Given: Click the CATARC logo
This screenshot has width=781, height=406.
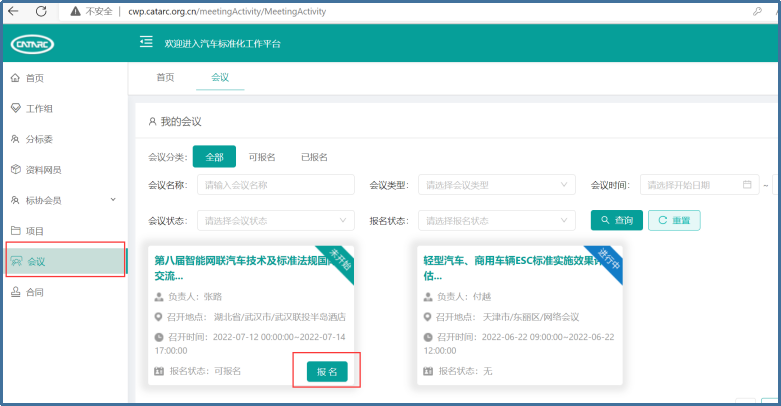Looking at the screenshot, I should [x=36, y=43].
